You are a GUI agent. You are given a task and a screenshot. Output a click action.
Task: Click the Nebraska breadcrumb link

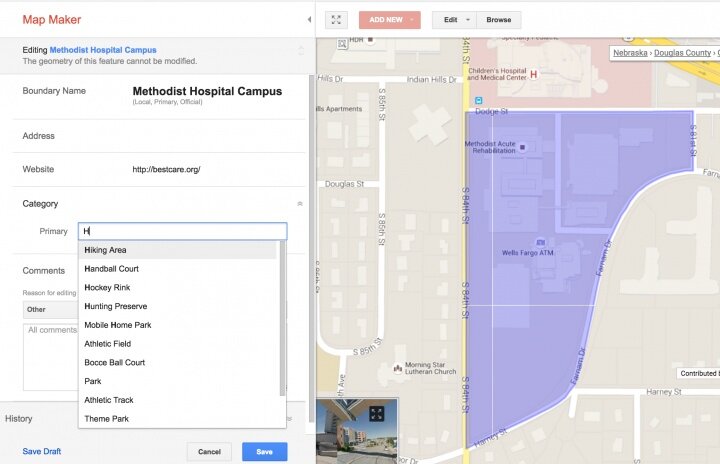pos(630,53)
